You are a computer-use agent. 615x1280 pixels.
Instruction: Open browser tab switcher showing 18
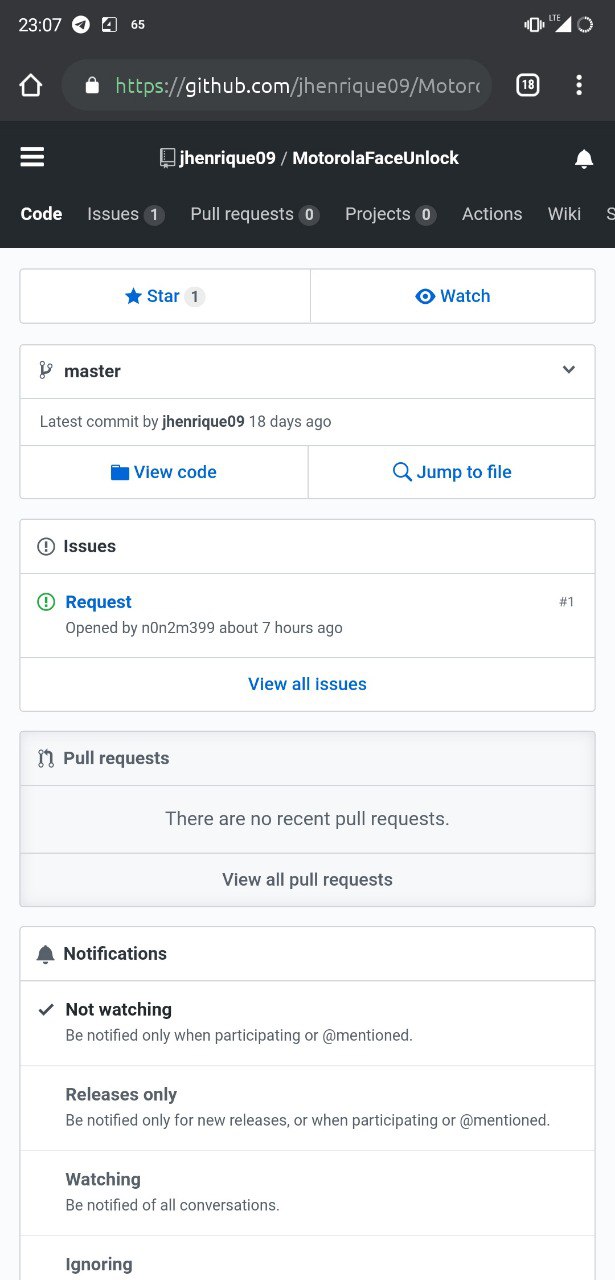[528, 86]
